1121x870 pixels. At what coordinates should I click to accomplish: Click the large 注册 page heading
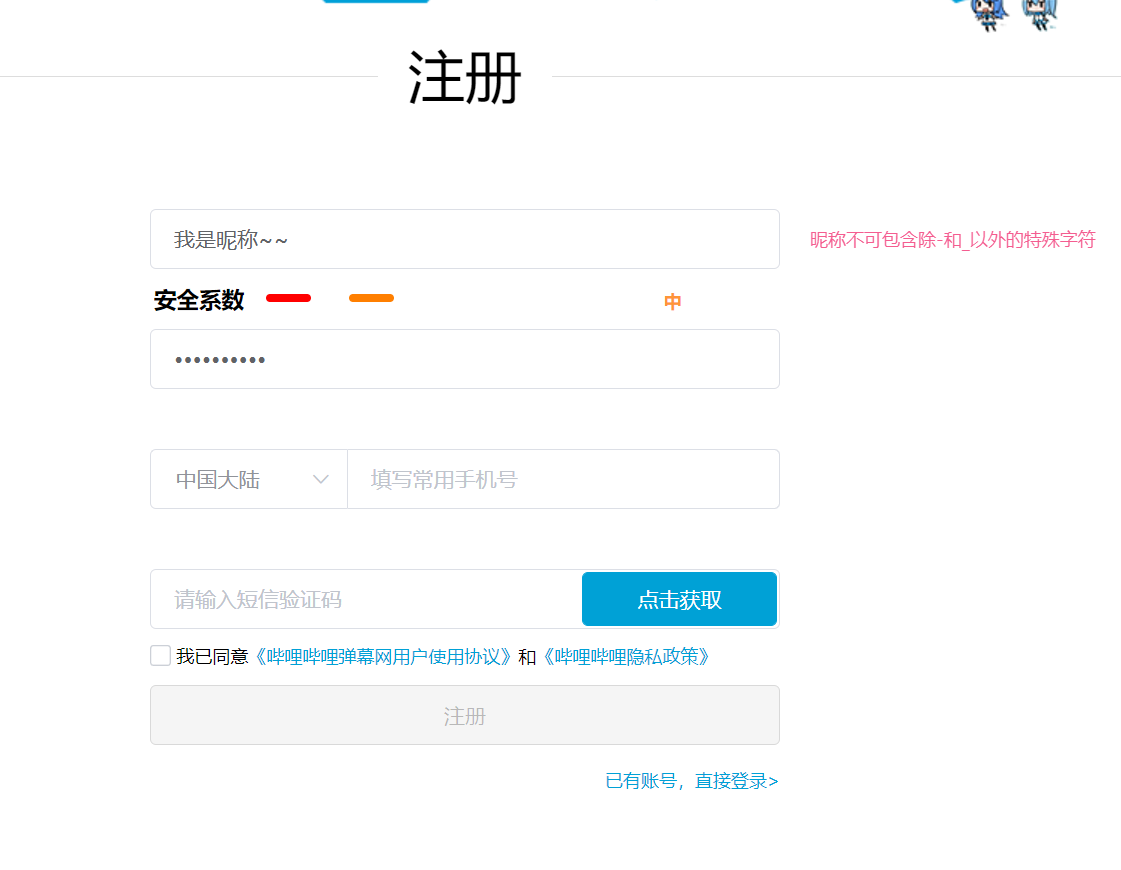coord(465,78)
